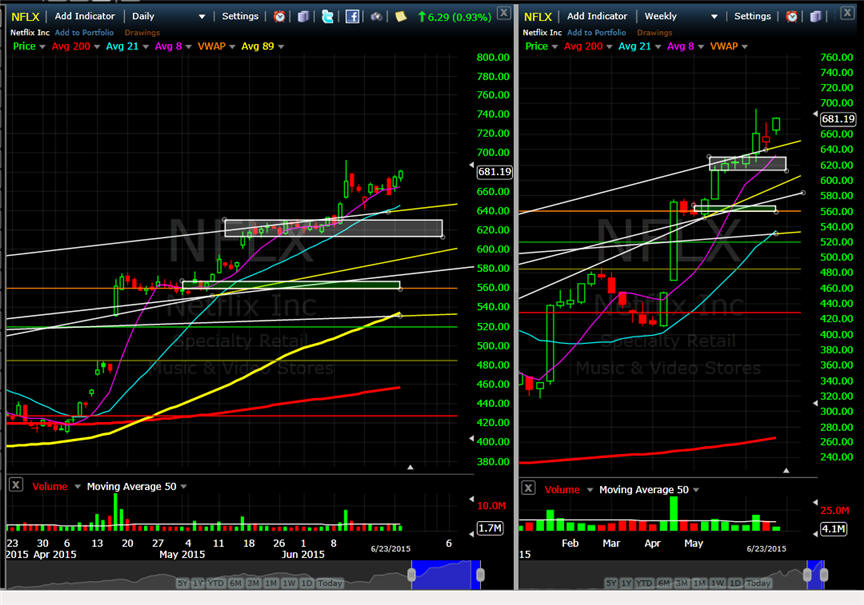The height and width of the screenshot is (605, 864).
Task: Select YTD range on Weekly chart
Action: 644,583
